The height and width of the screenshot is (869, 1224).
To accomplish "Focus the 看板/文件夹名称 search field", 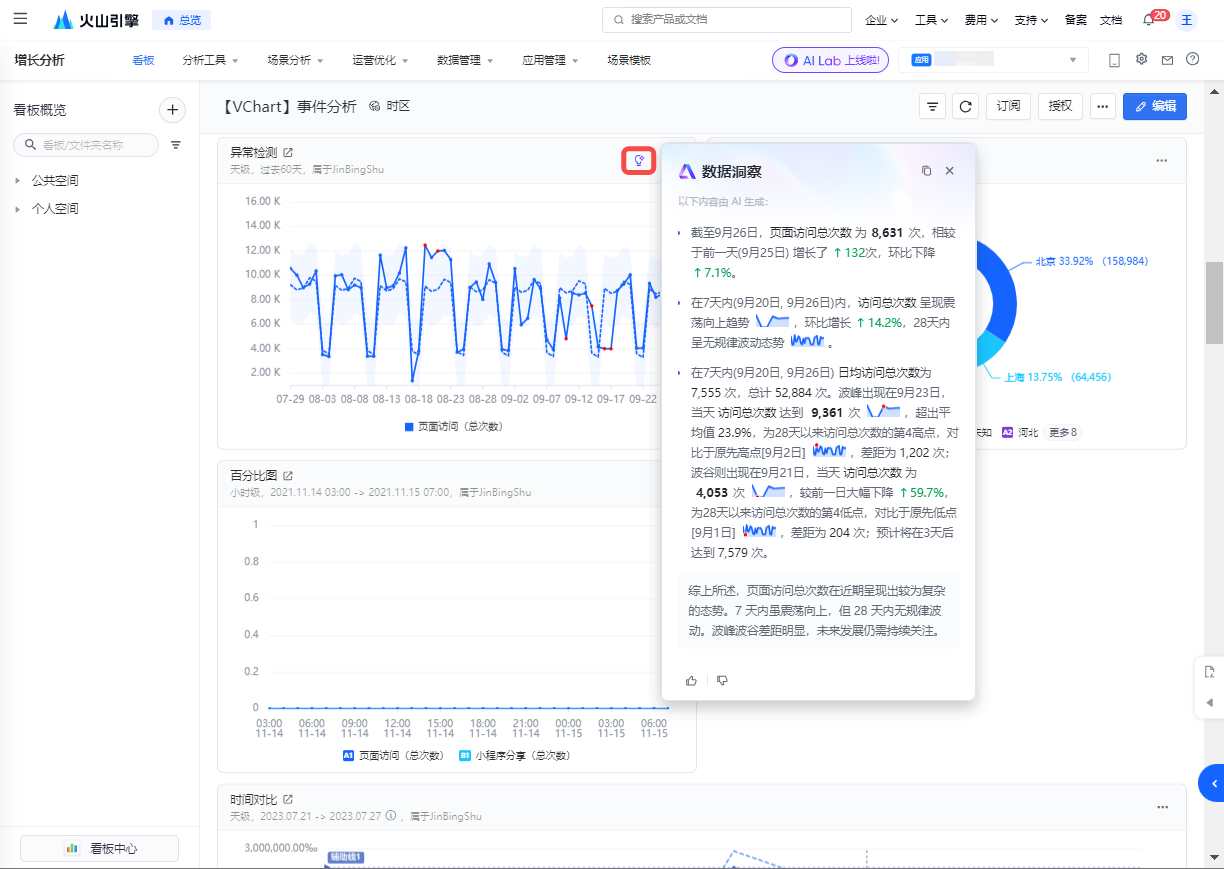I will (x=86, y=145).
